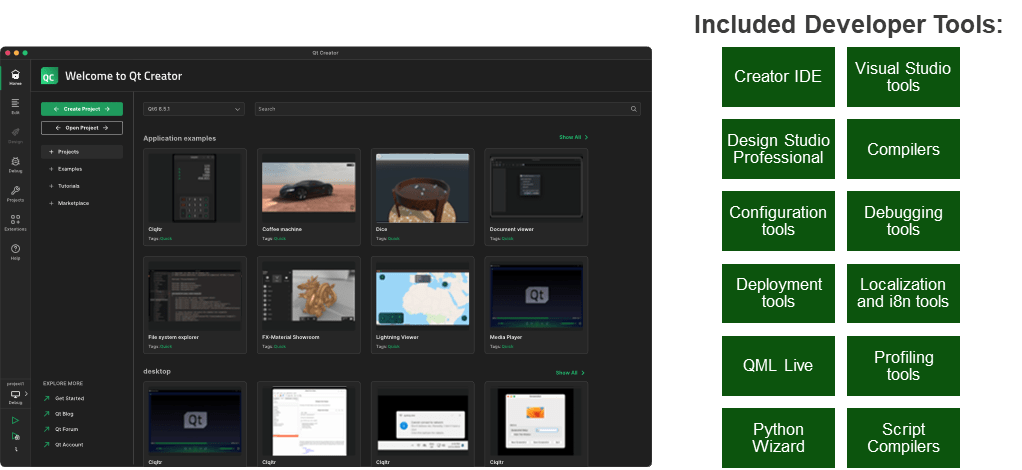Select the Examples tab in Welcome sidebar

(70, 169)
